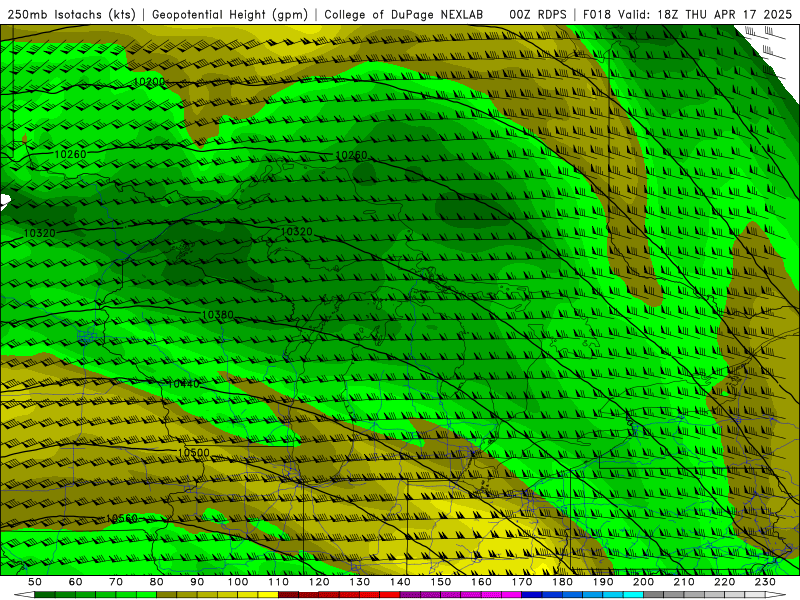Viewport: 800px width, 600px height.
Task: Click the 10560 height contour label
Action: [122, 518]
